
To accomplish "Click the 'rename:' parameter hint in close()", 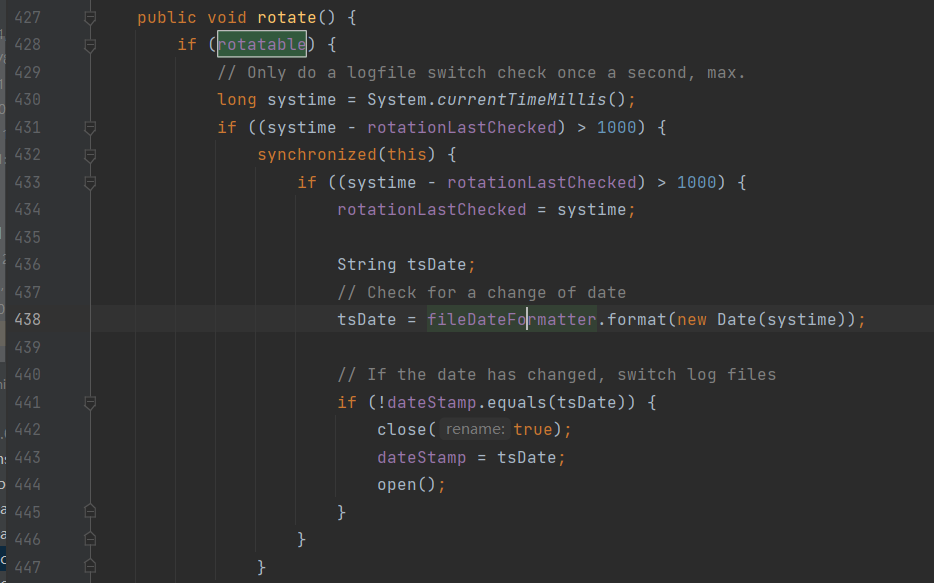I will click(475, 429).
